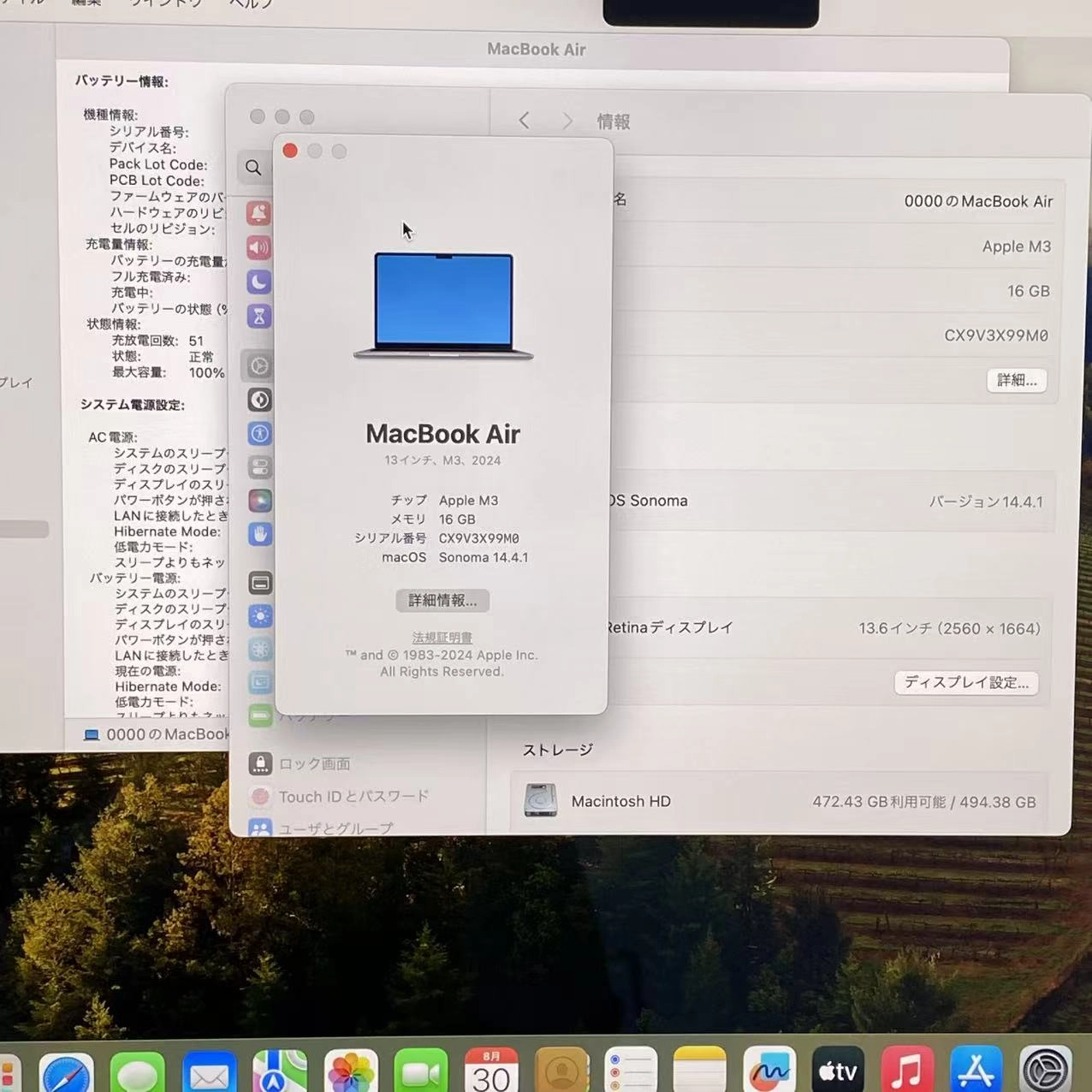The image size is (1092, 1092).
Task: Click '472.43 GB利用可能 / 494.38 GB' storage text
Action: pos(924,802)
